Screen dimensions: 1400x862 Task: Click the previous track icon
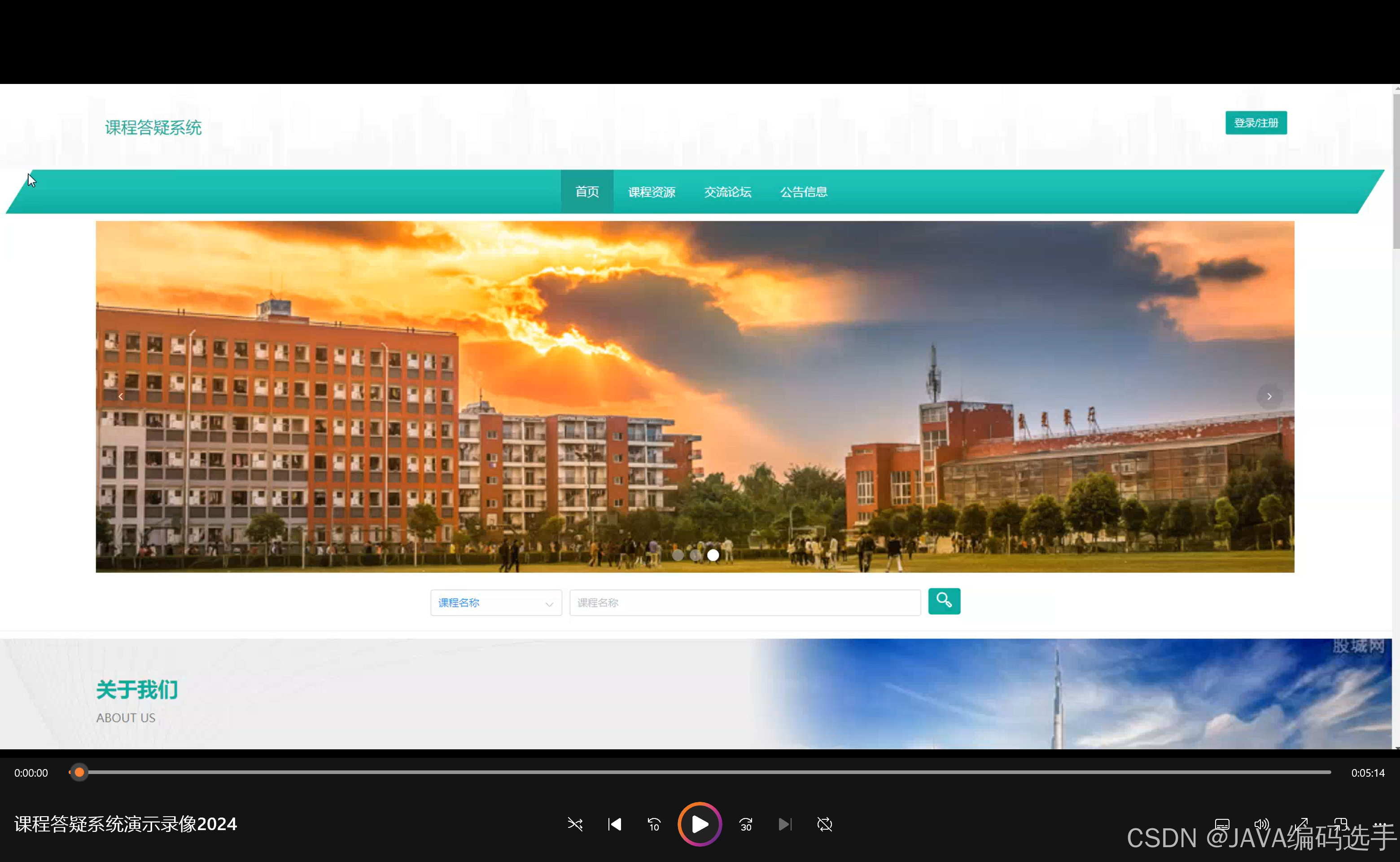click(614, 824)
